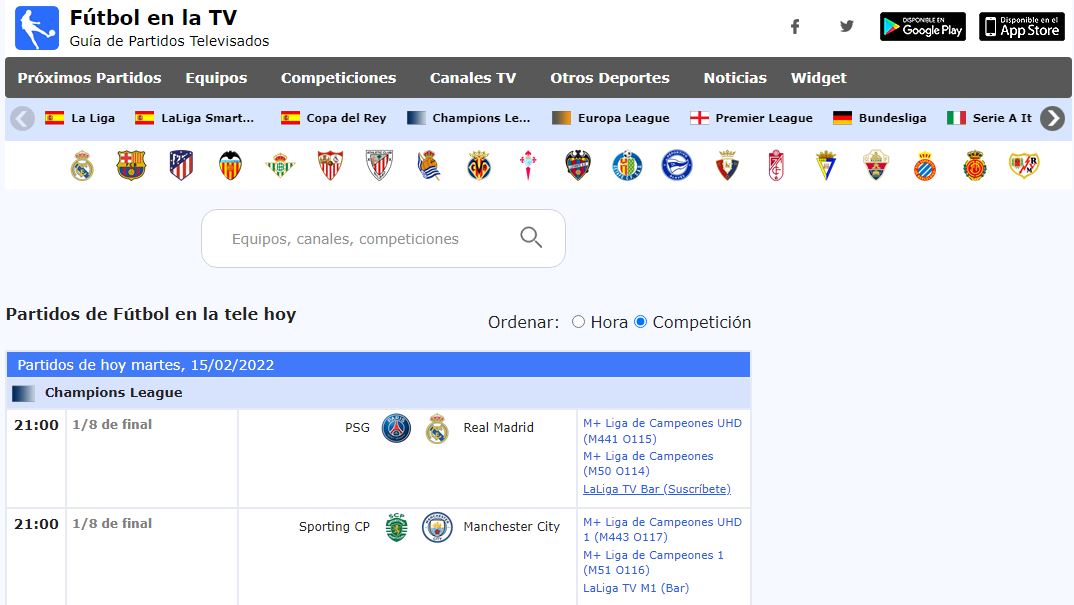This screenshot has width=1074, height=605.
Task: Select the FC Barcelona crest
Action: point(131,165)
